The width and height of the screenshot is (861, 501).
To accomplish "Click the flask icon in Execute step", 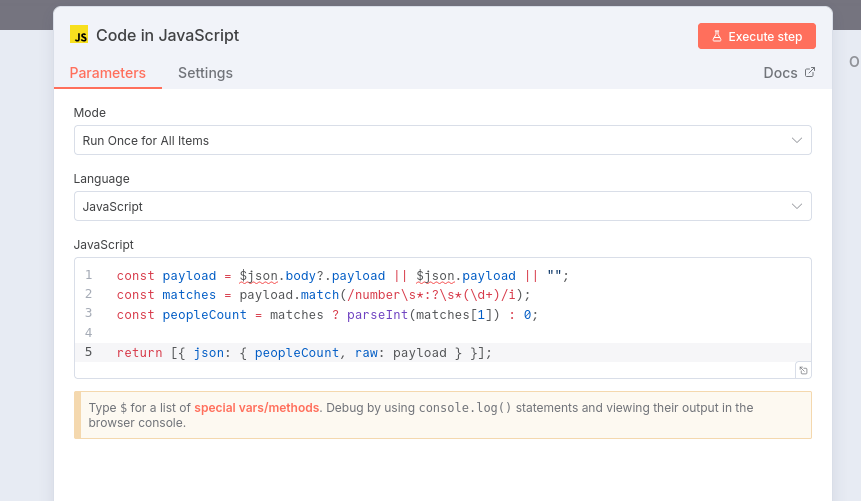I will [x=716, y=36].
